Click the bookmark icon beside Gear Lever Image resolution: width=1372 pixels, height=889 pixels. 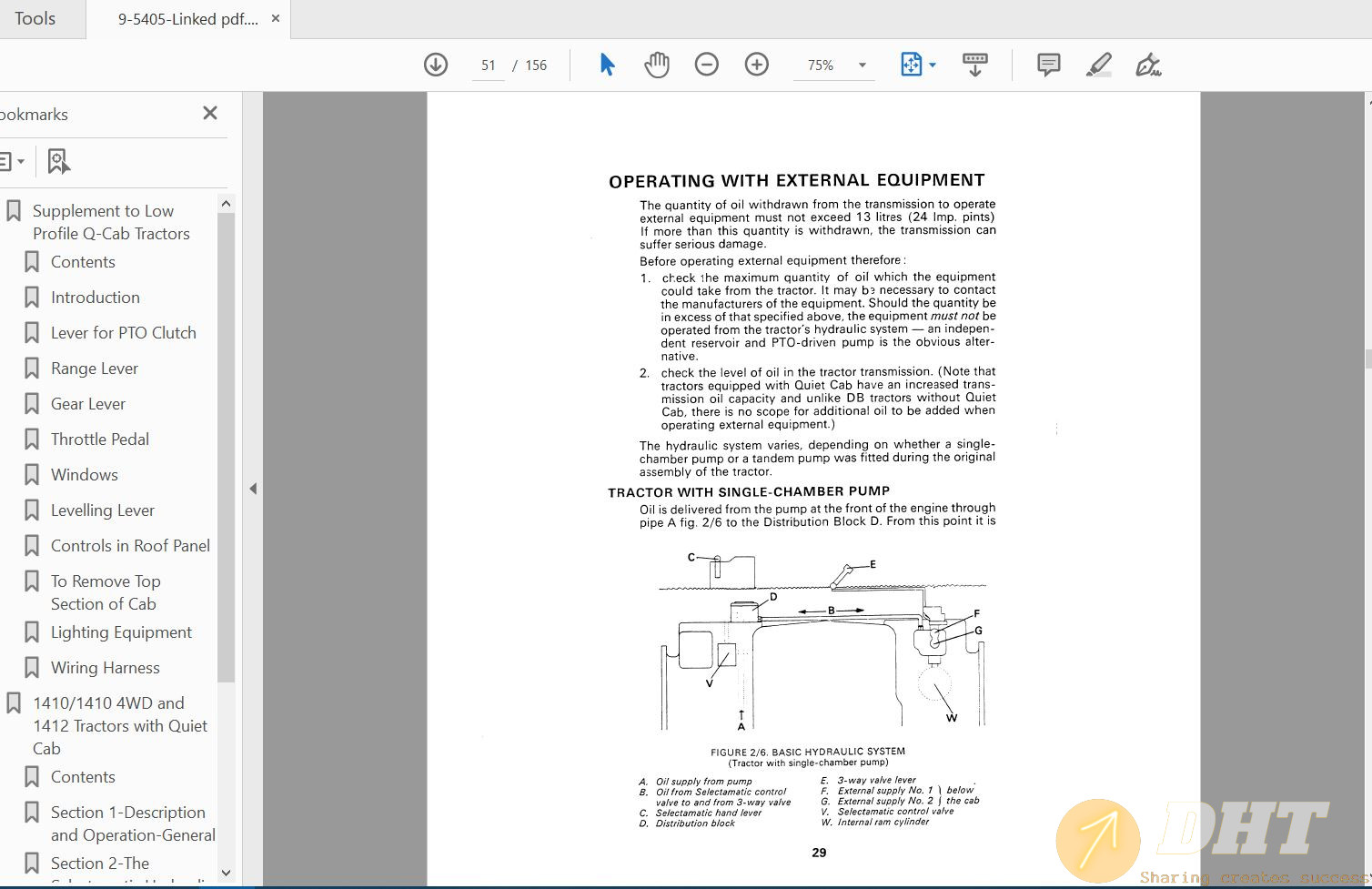[32, 404]
